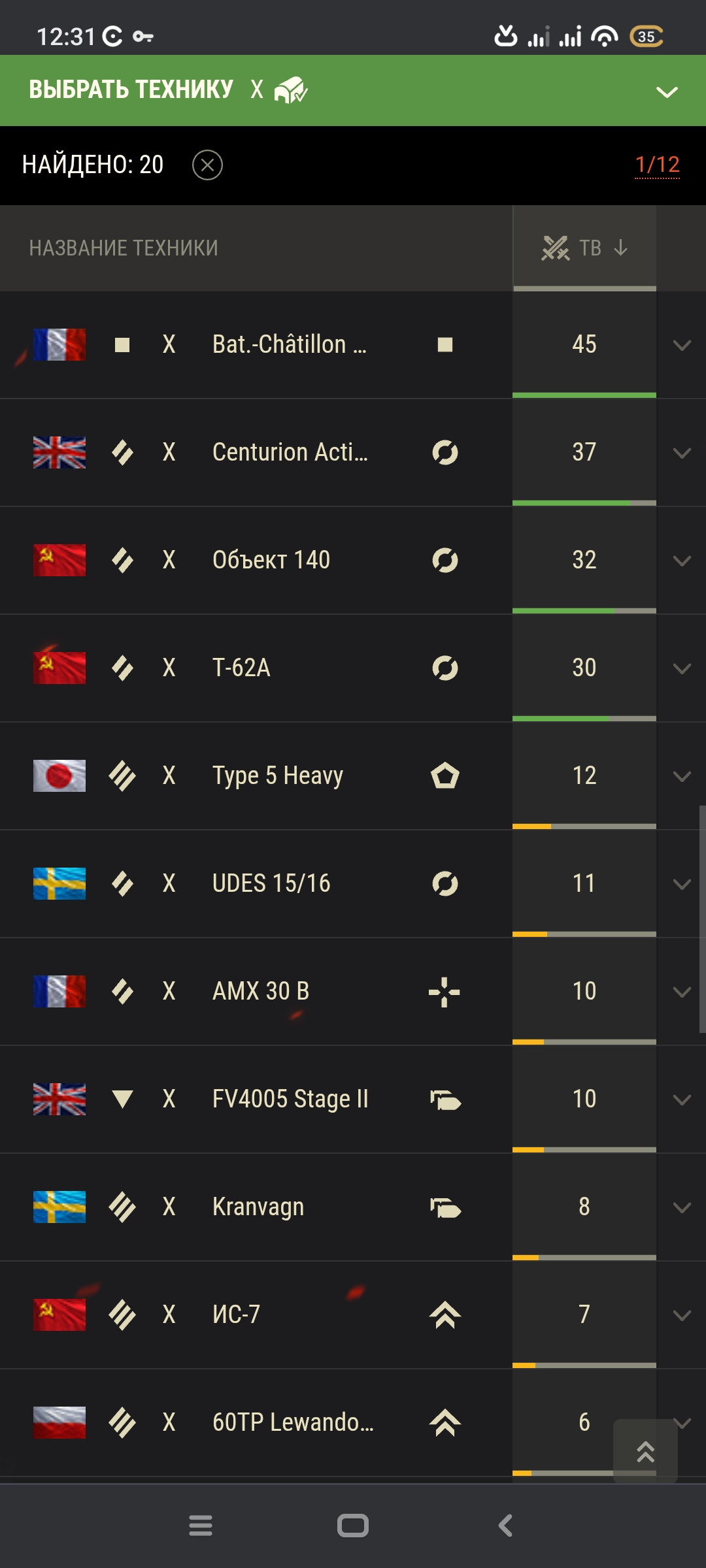Viewport: 706px width, 1568px height.
Task: Expand the Centurion Action X row details
Action: point(682,453)
